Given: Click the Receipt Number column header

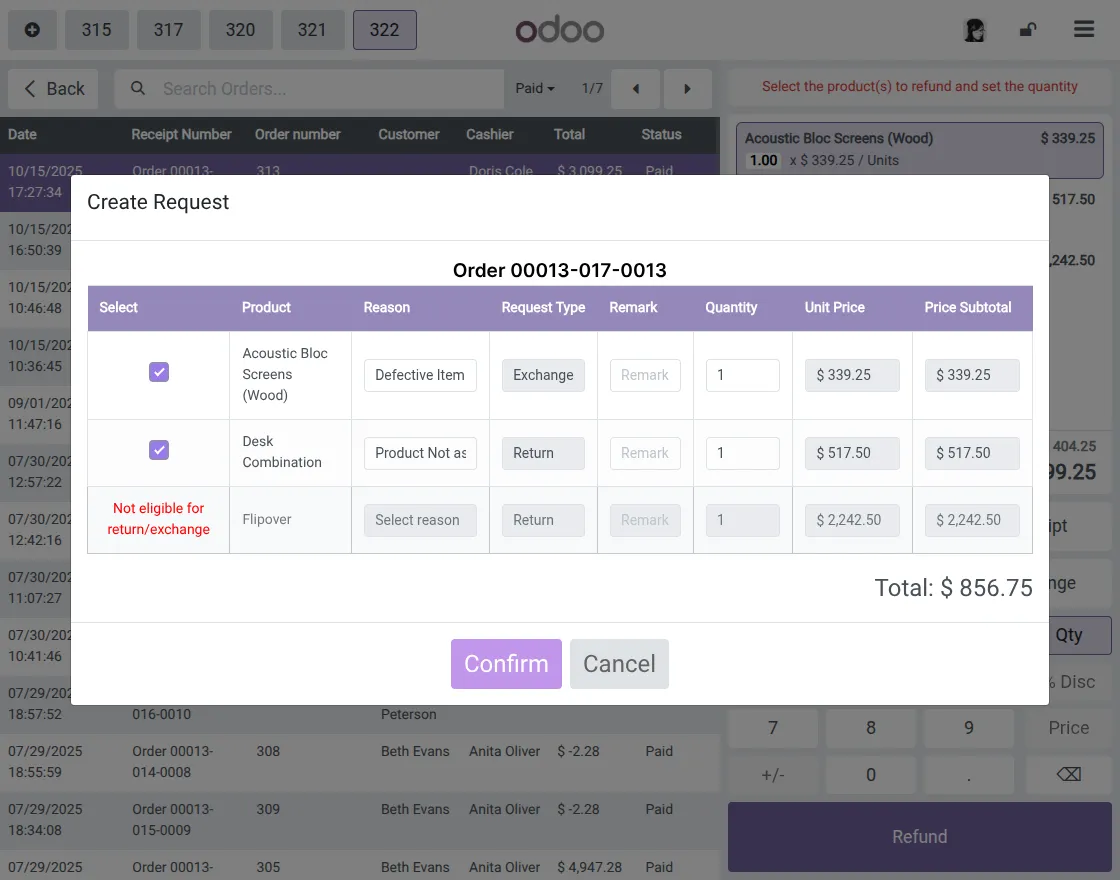Looking at the screenshot, I should pos(181,134).
